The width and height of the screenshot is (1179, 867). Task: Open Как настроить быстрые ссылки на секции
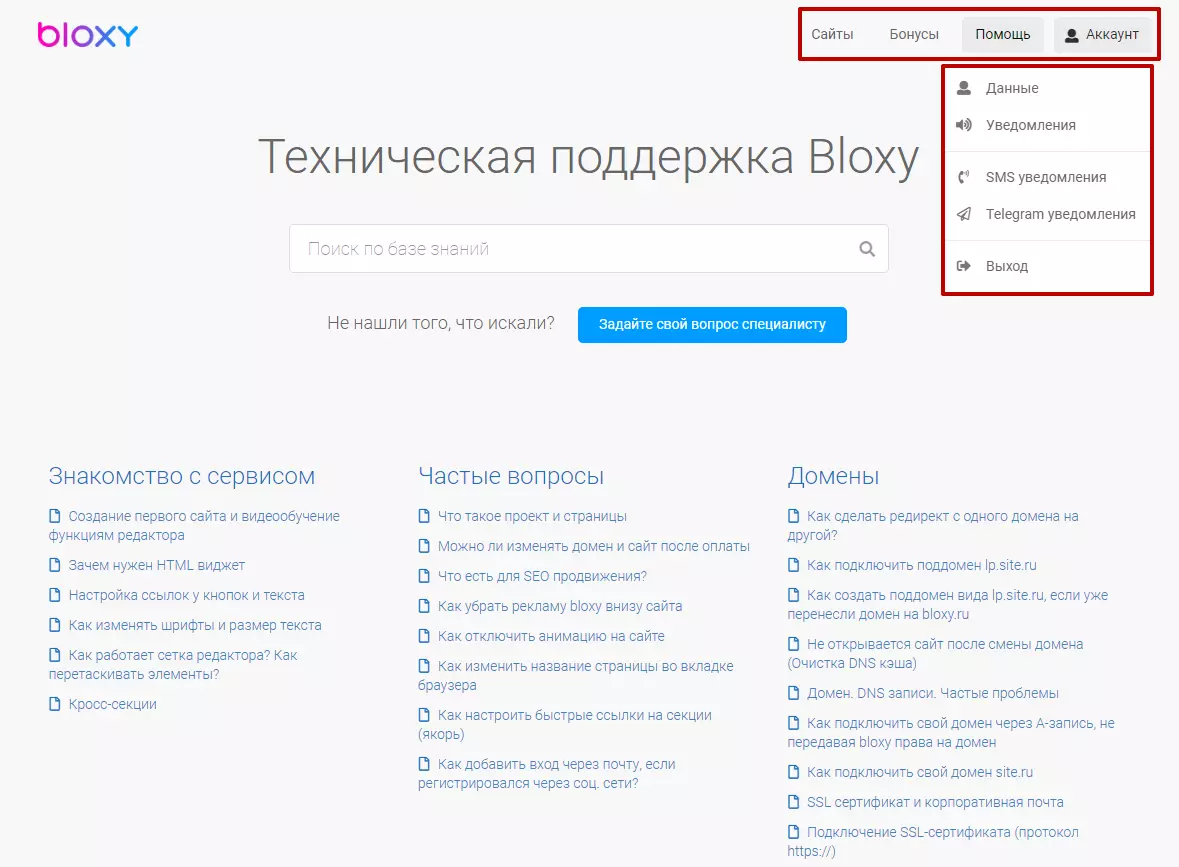[x=565, y=724]
